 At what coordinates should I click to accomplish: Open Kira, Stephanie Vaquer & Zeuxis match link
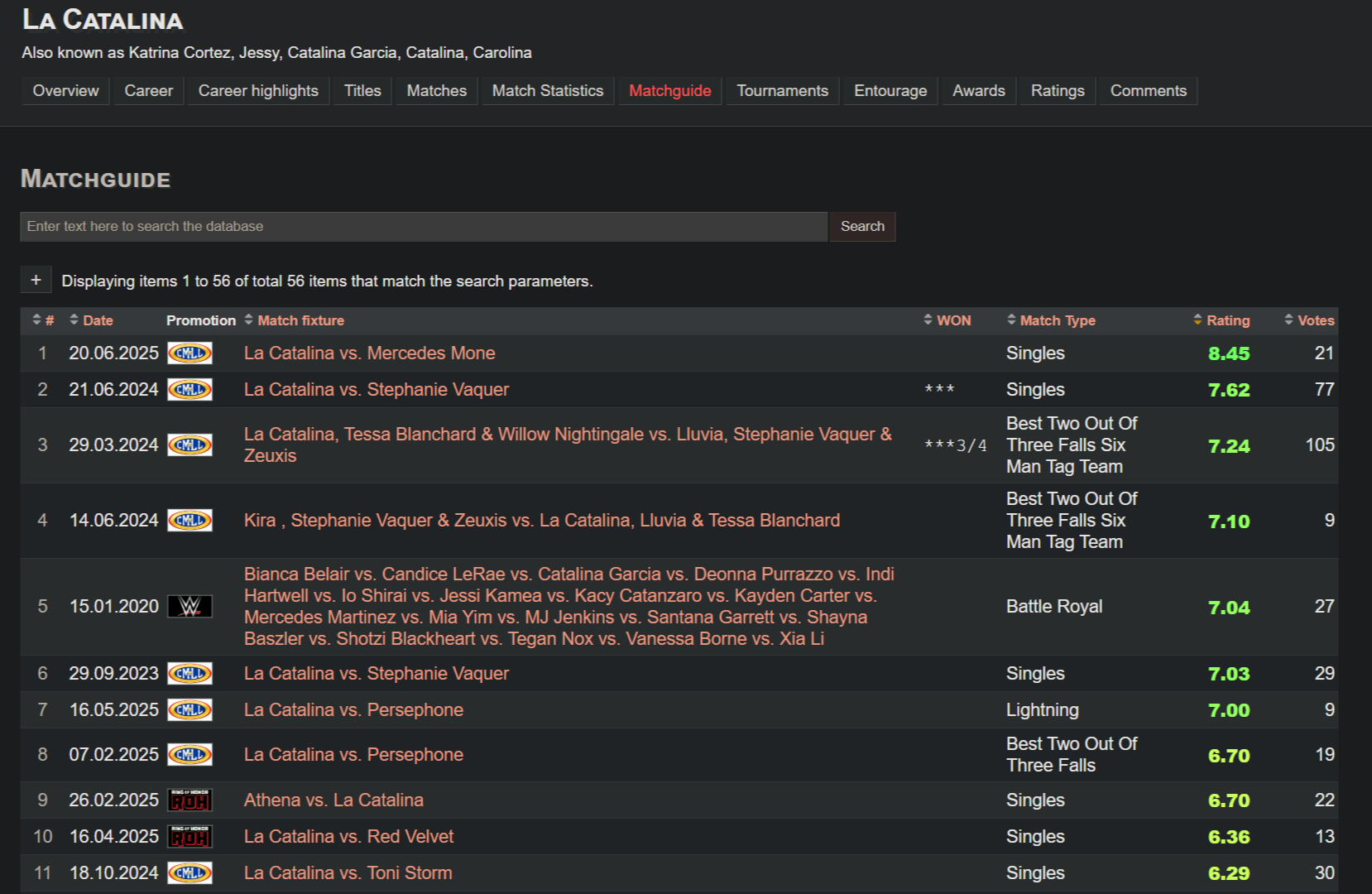pyautogui.click(x=542, y=521)
